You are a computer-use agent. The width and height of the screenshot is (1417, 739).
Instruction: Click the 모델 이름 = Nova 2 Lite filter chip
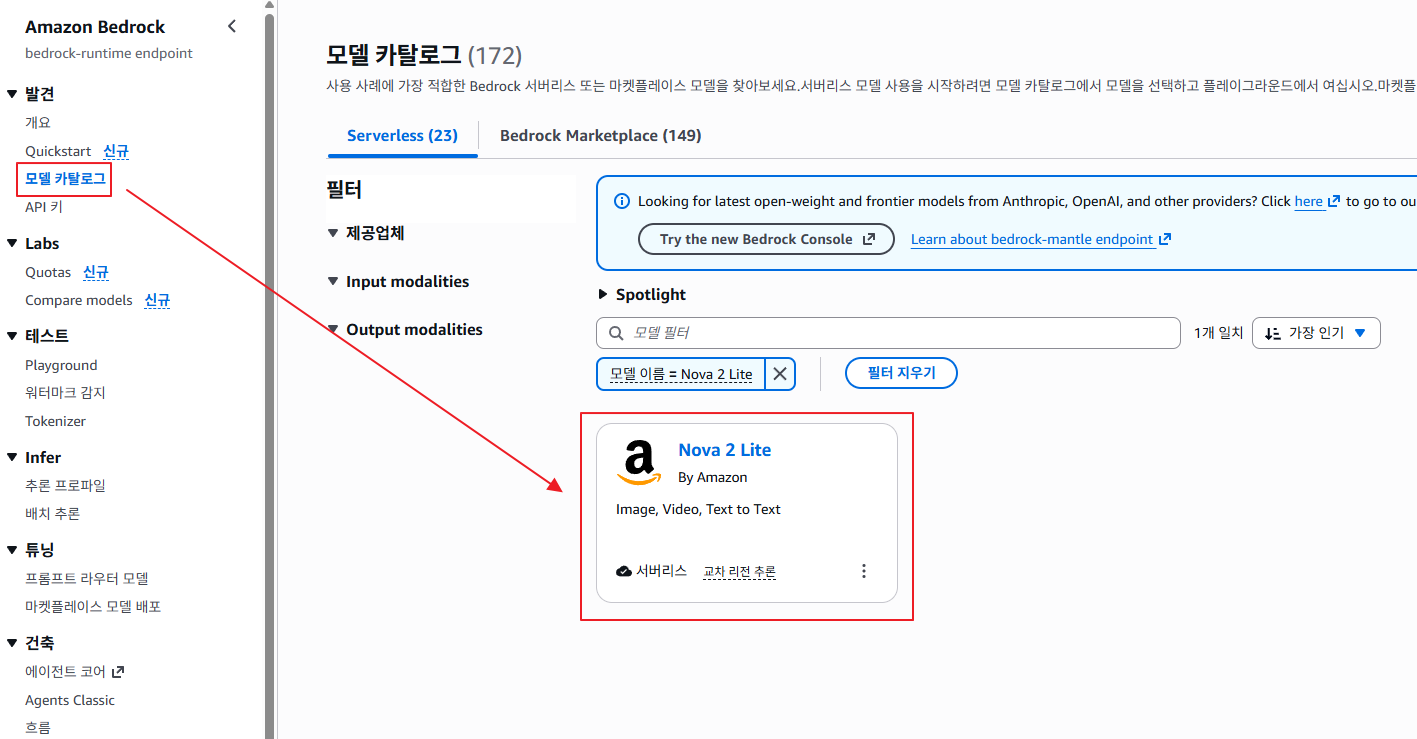tap(681, 374)
